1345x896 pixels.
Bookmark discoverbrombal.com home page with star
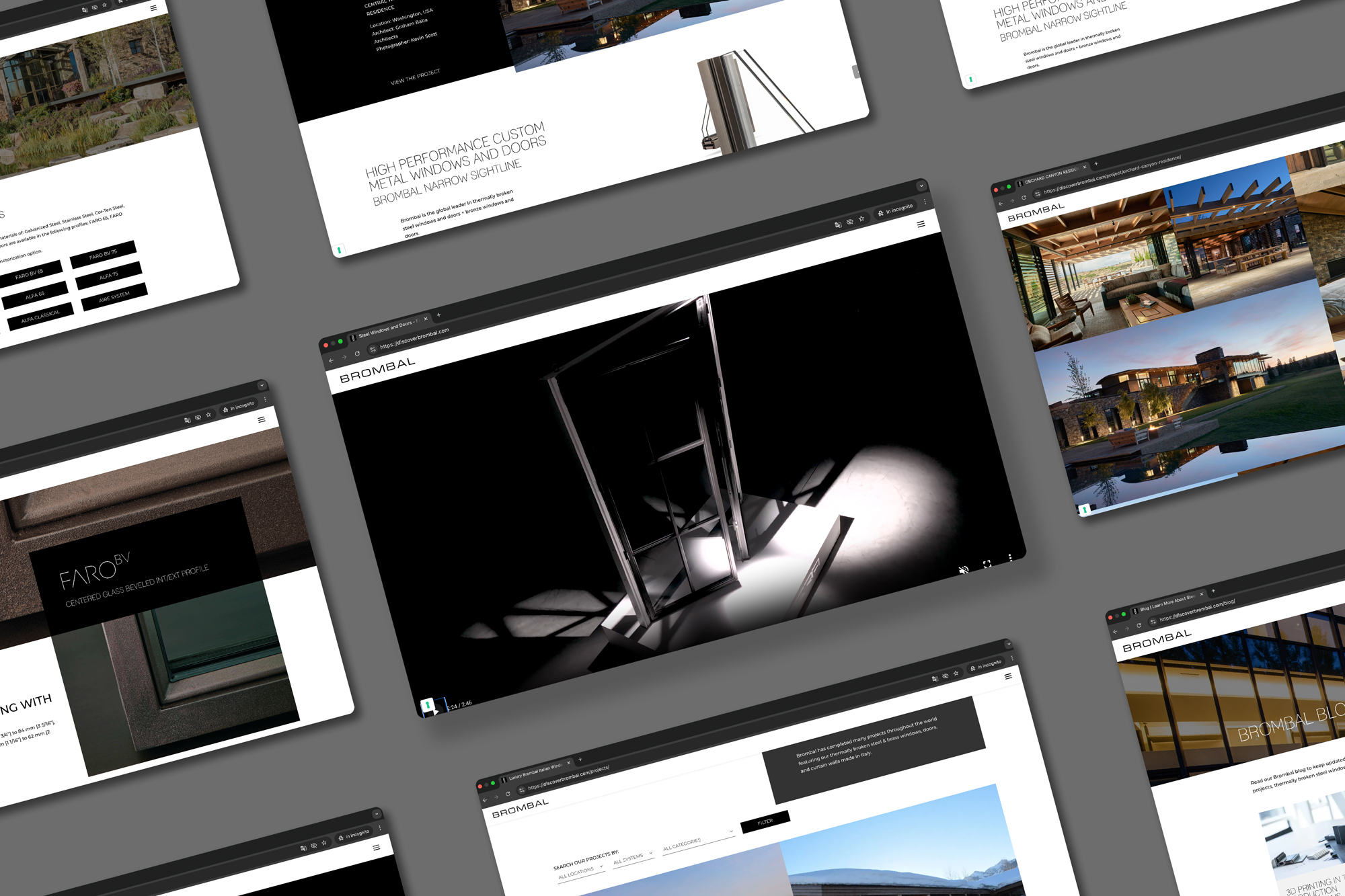(861, 219)
